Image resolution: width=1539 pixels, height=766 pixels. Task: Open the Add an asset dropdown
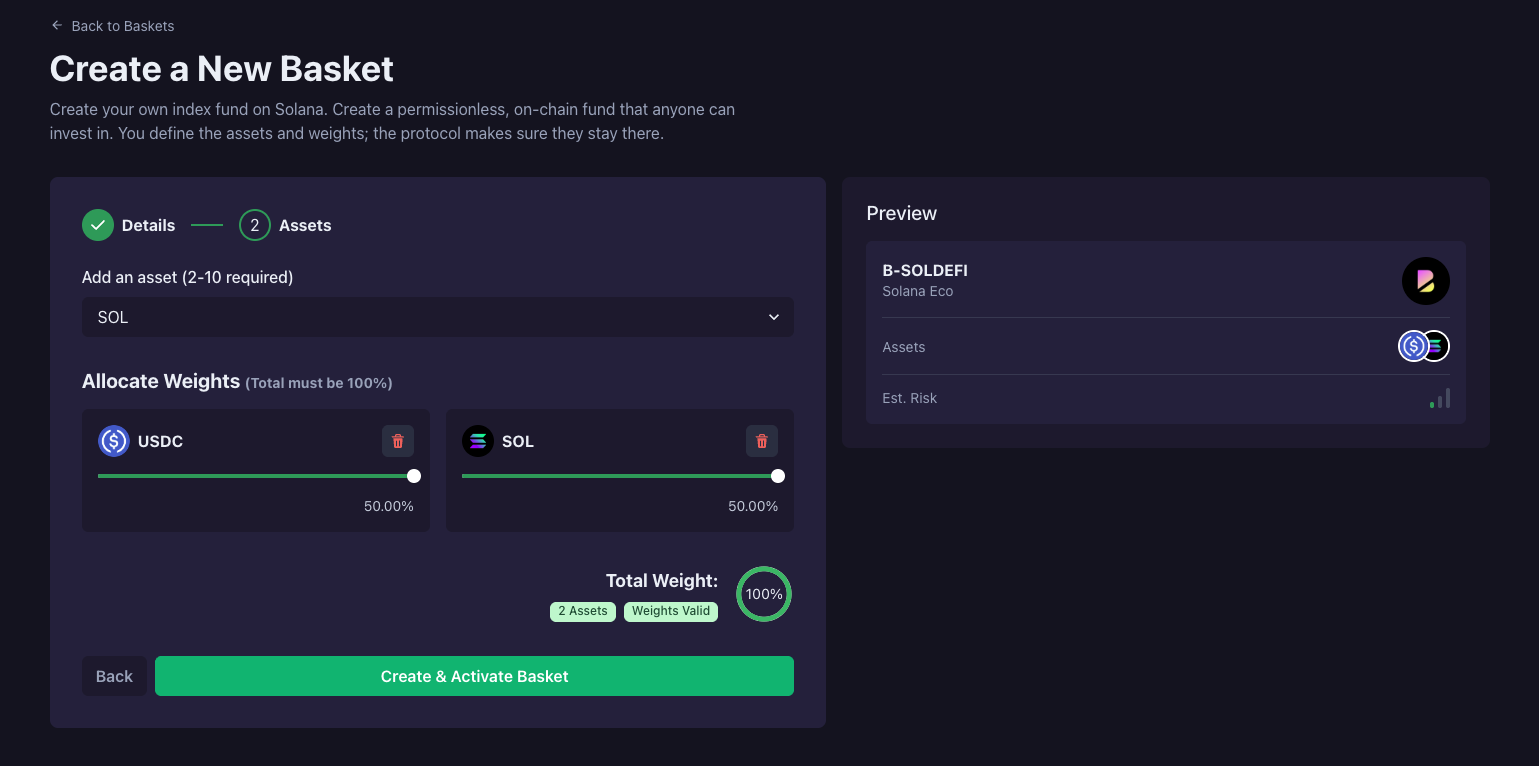pyautogui.click(x=437, y=317)
